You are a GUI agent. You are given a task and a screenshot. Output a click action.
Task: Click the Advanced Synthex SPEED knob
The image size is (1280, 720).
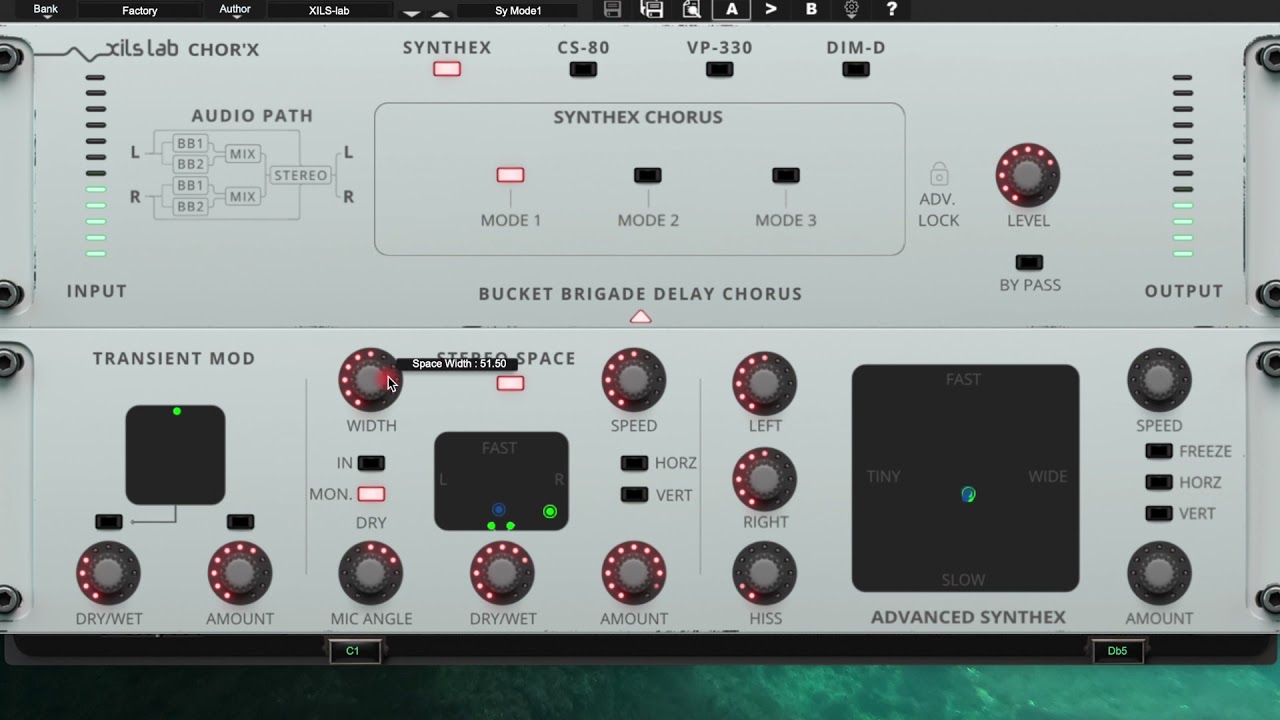pos(1159,380)
